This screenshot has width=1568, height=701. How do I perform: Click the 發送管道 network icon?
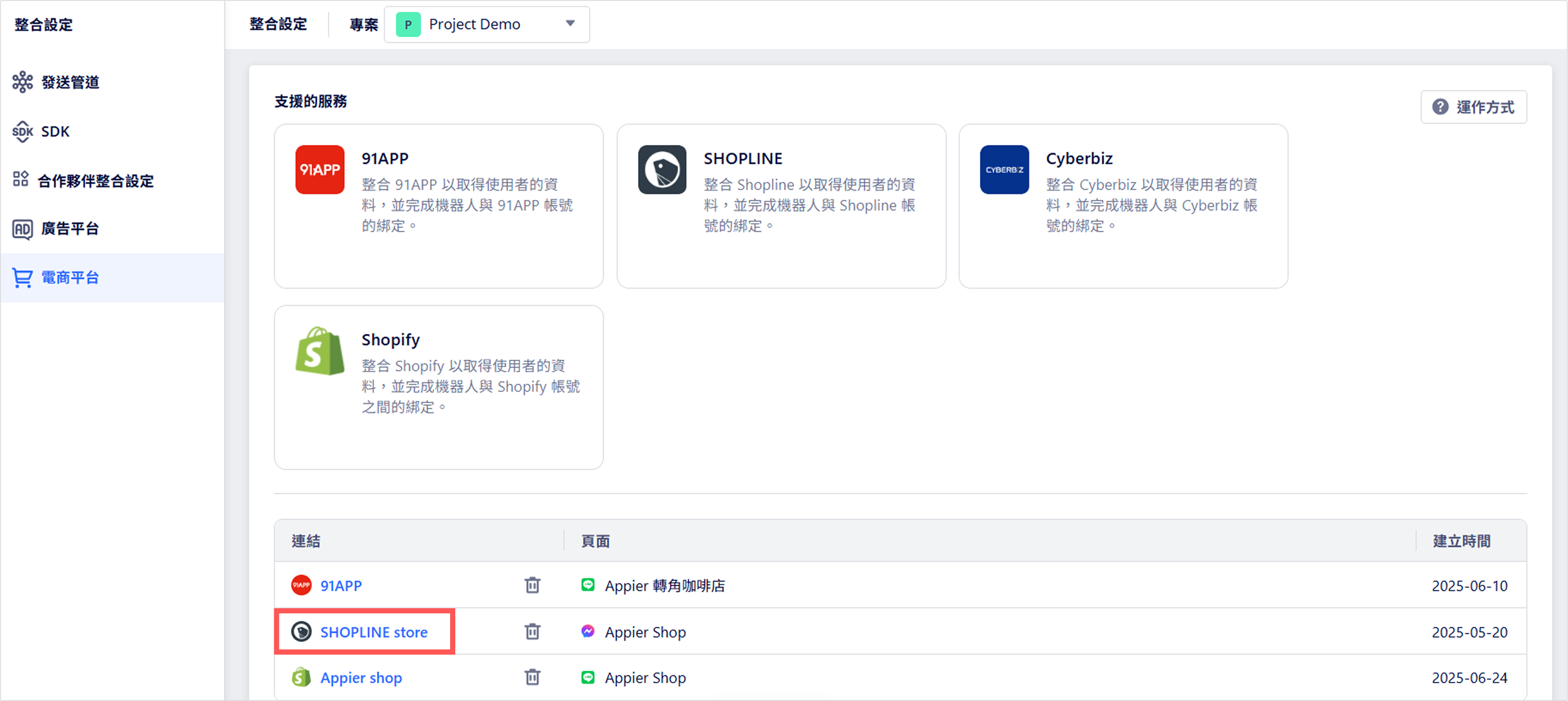coord(22,81)
